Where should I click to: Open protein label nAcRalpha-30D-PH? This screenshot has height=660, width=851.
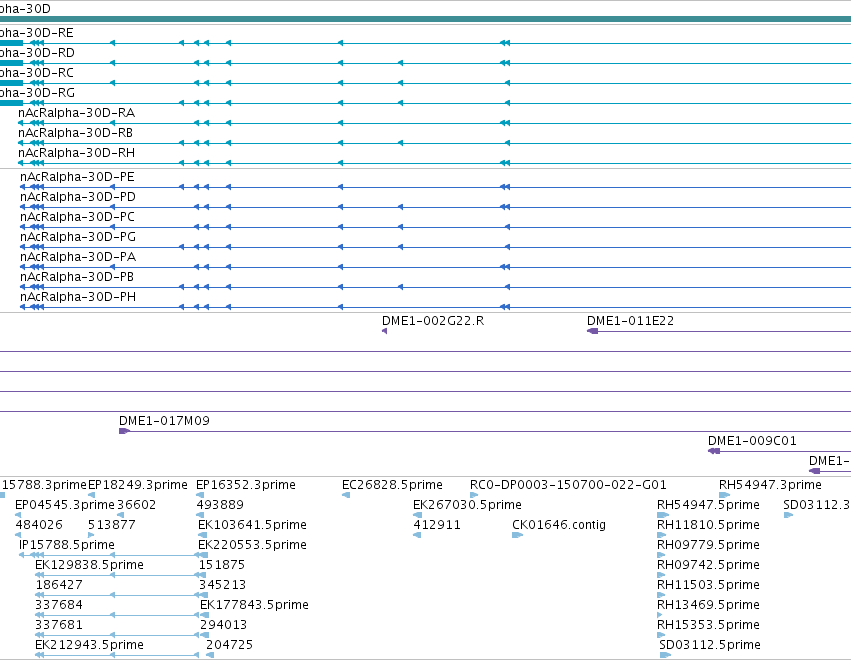coord(78,297)
